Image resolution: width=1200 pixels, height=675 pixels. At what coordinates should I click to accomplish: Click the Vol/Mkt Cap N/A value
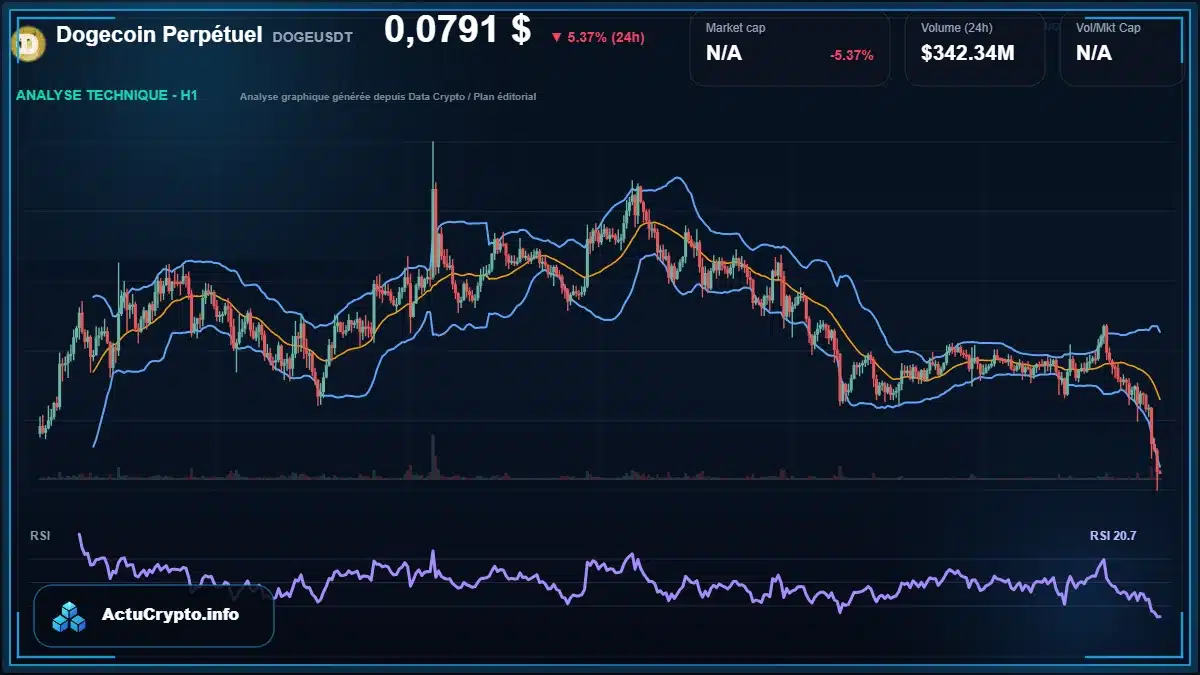(1094, 53)
